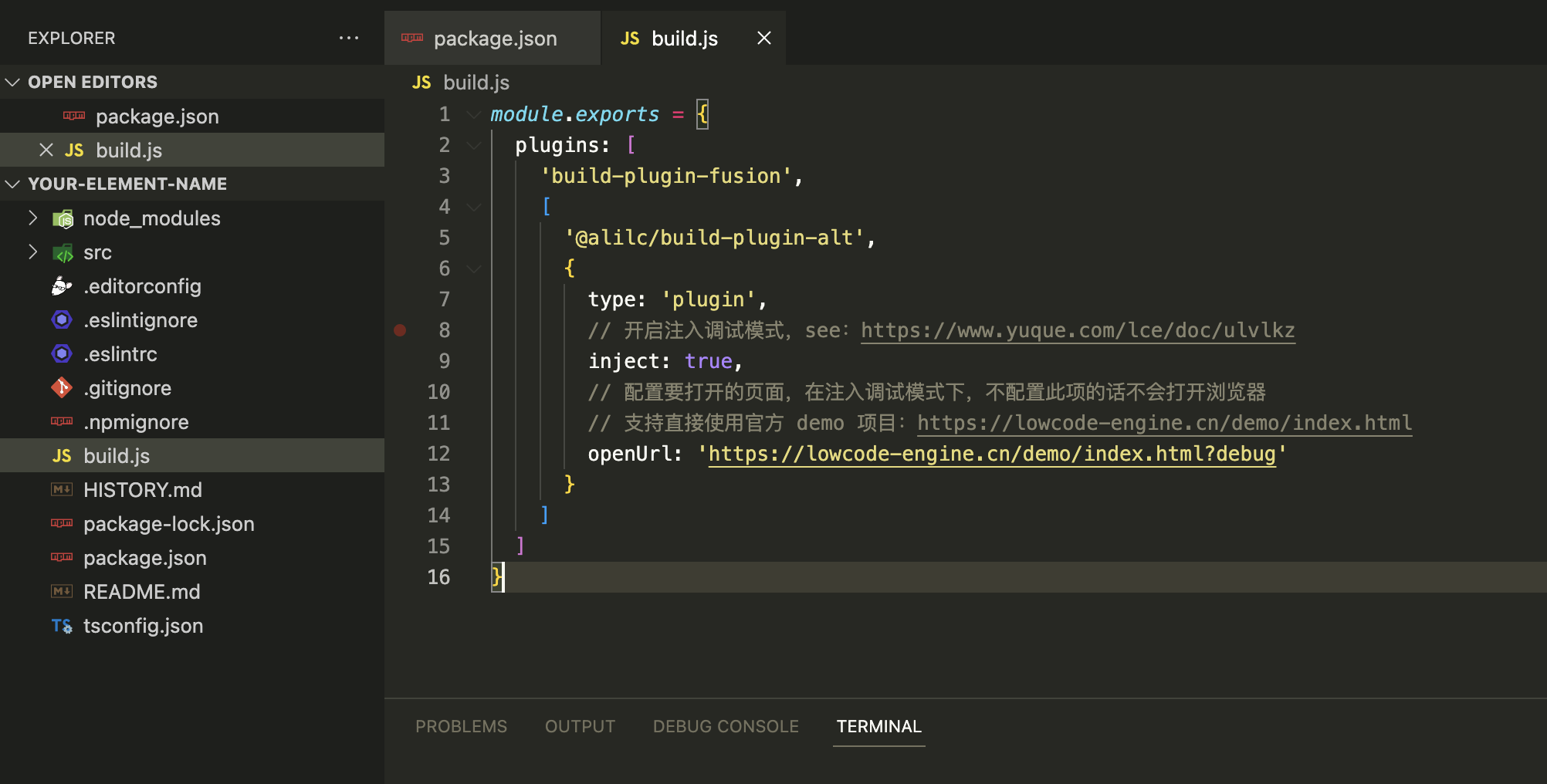Open the PROBLEMS panel
Image resolution: width=1547 pixels, height=784 pixels.
pos(461,726)
